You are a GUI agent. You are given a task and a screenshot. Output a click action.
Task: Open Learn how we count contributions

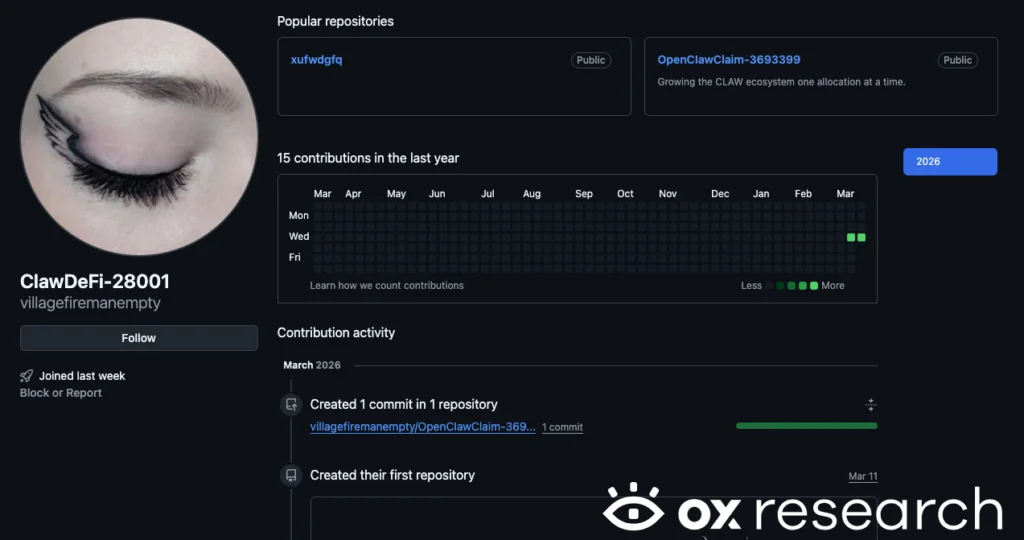click(x=387, y=285)
